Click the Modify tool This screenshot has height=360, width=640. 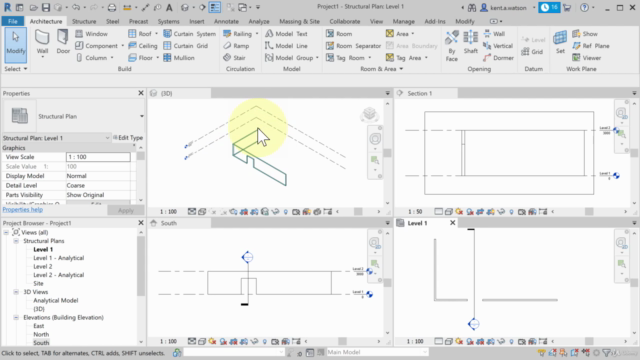tap(16, 45)
